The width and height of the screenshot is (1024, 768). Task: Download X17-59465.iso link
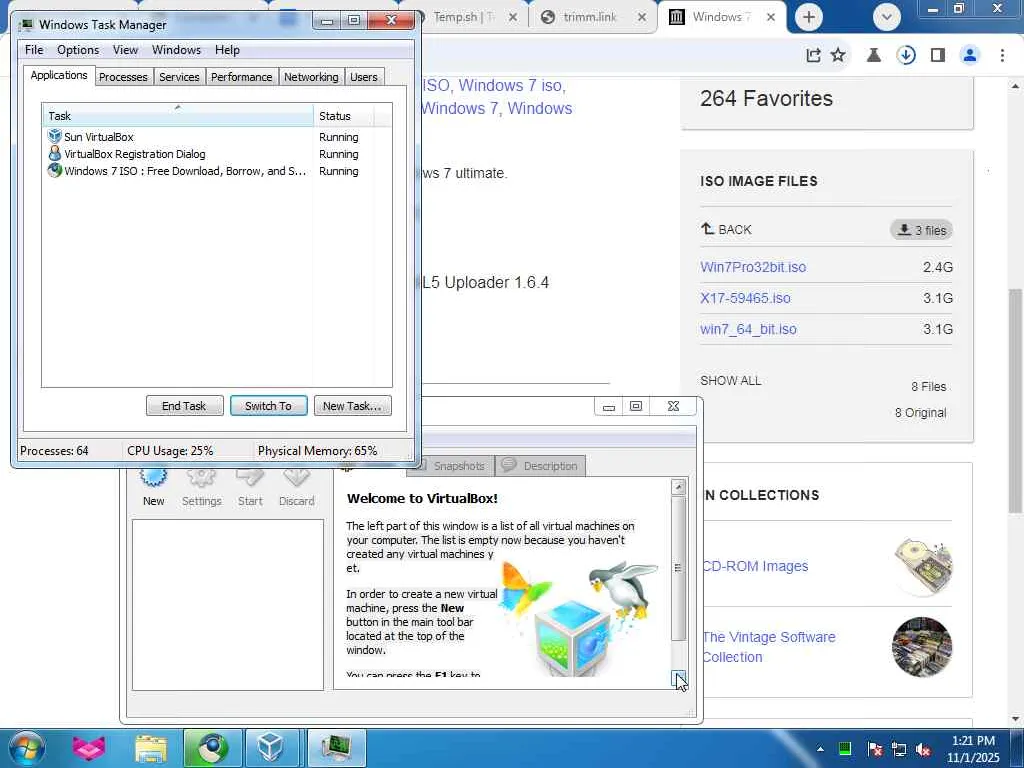(745, 298)
